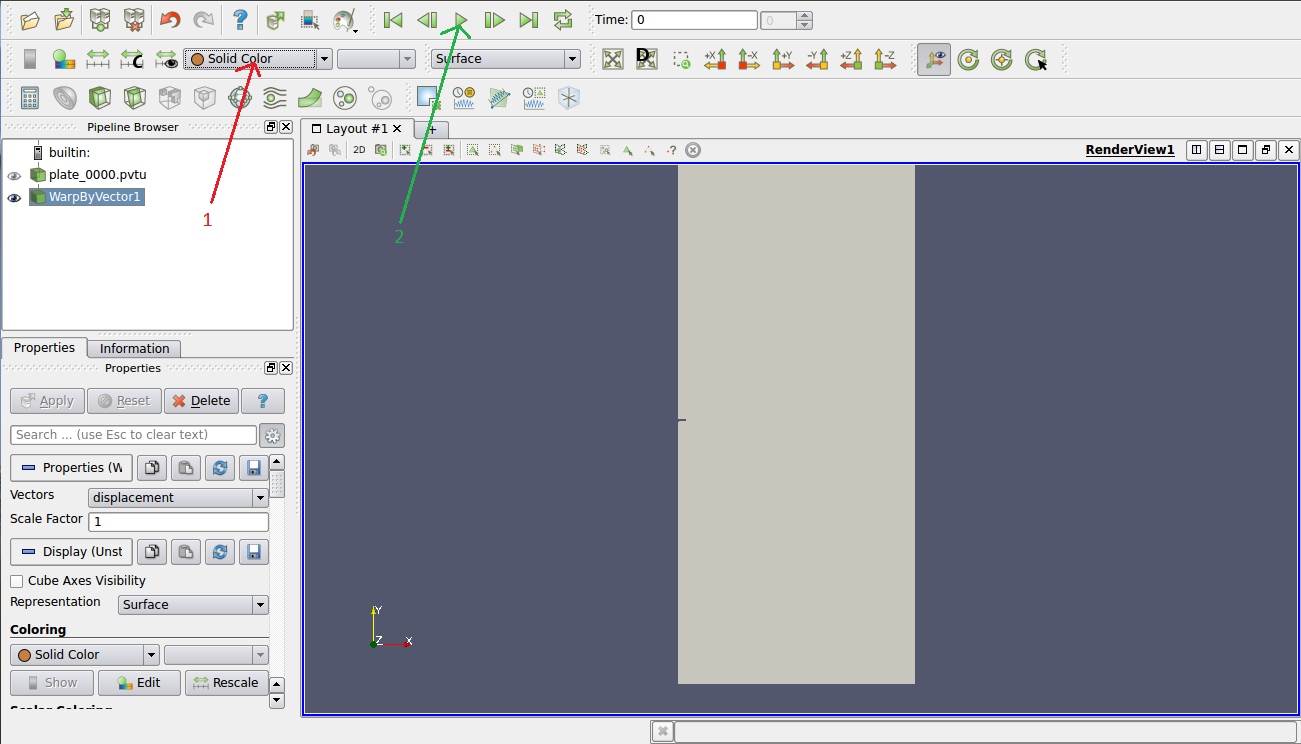Image resolution: width=1301 pixels, height=744 pixels.
Task: Click the Edit Color Map toolbar icon
Action: [x=64, y=59]
